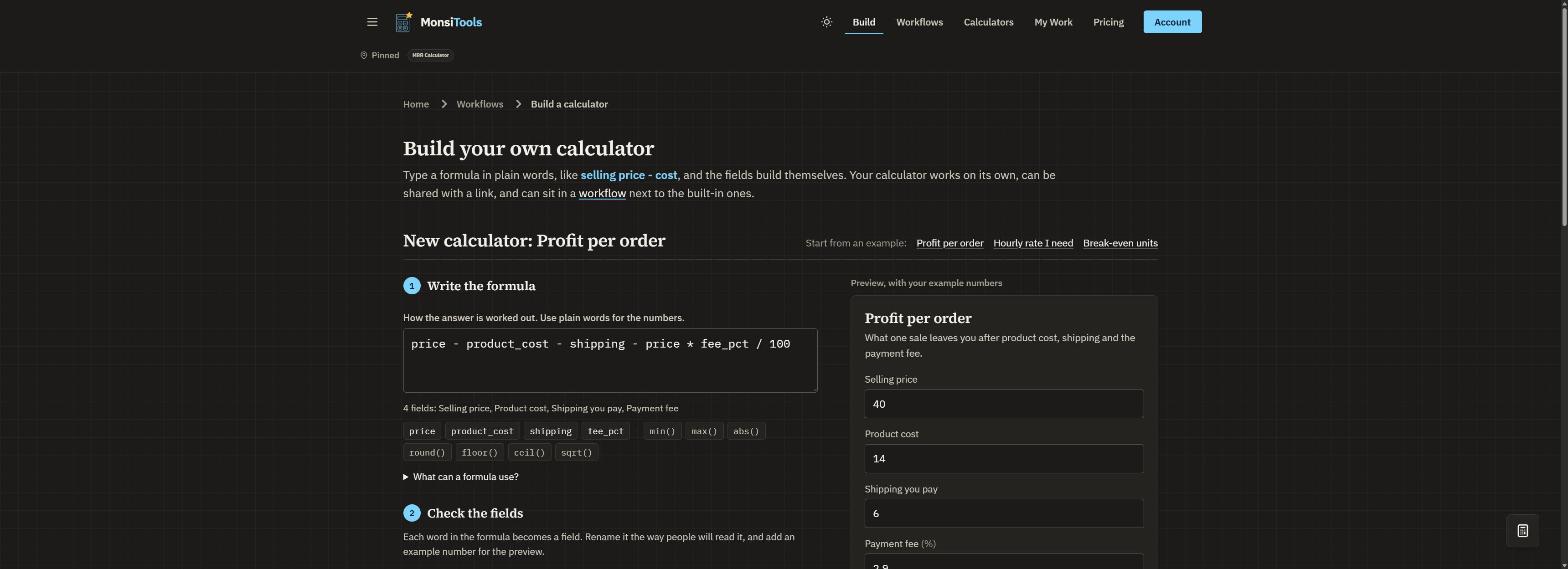
Task: Insert the abs() function chip
Action: [746, 431]
